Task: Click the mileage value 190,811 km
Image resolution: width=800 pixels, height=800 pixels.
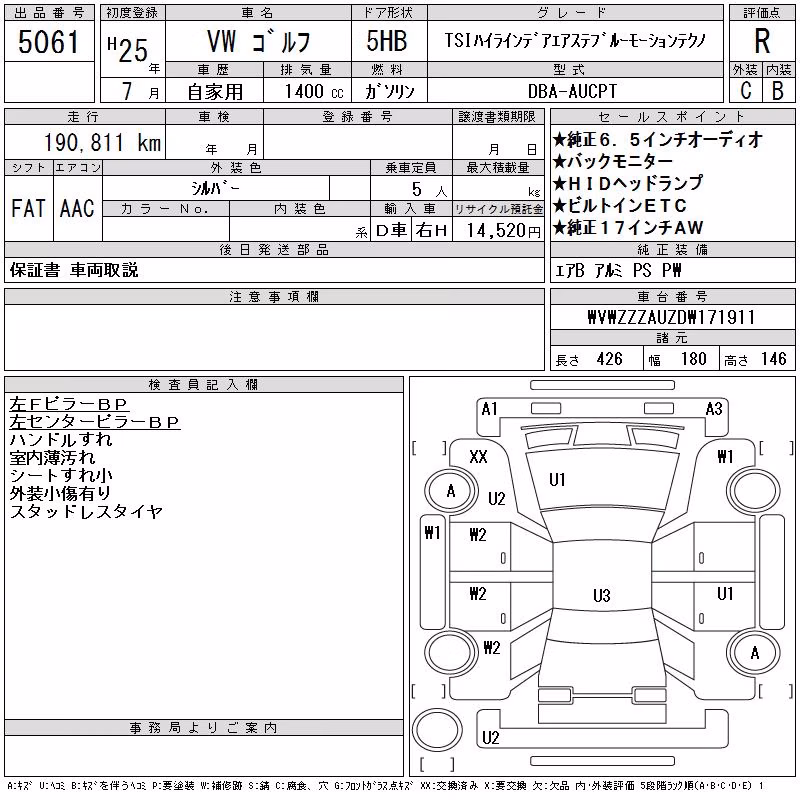Action: tap(102, 142)
